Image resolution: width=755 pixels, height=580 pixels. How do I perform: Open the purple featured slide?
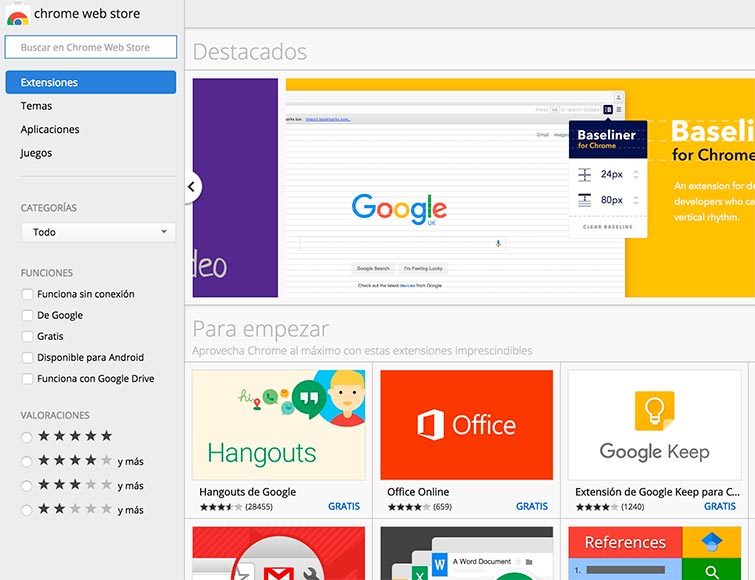click(235, 188)
